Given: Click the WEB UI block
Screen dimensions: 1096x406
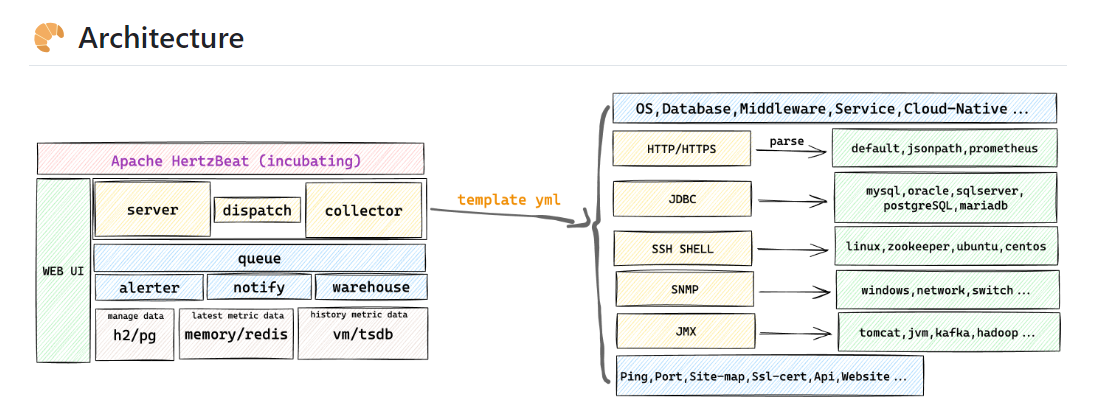Looking at the screenshot, I should (64, 270).
